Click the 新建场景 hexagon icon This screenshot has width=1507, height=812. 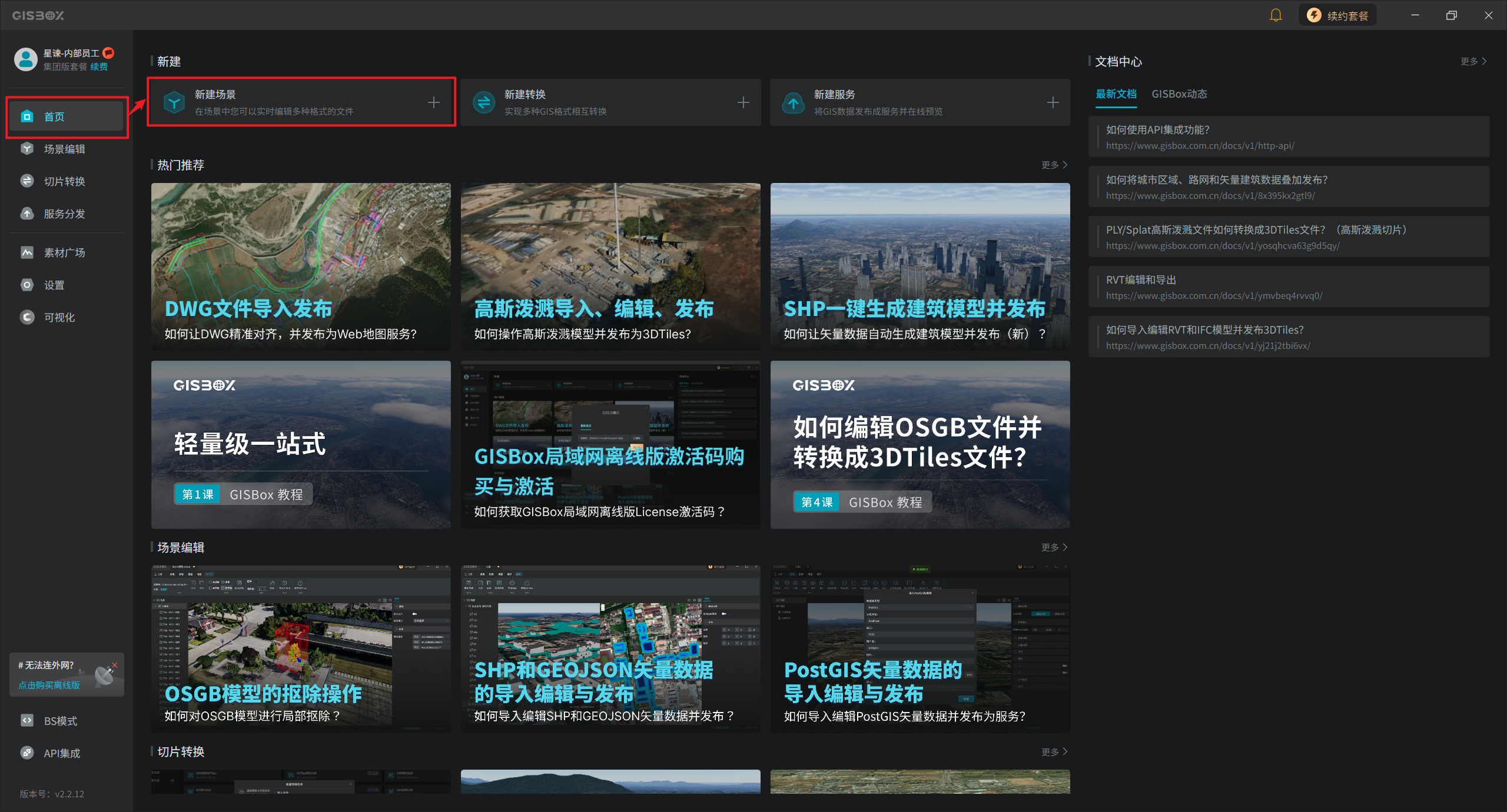pos(174,102)
